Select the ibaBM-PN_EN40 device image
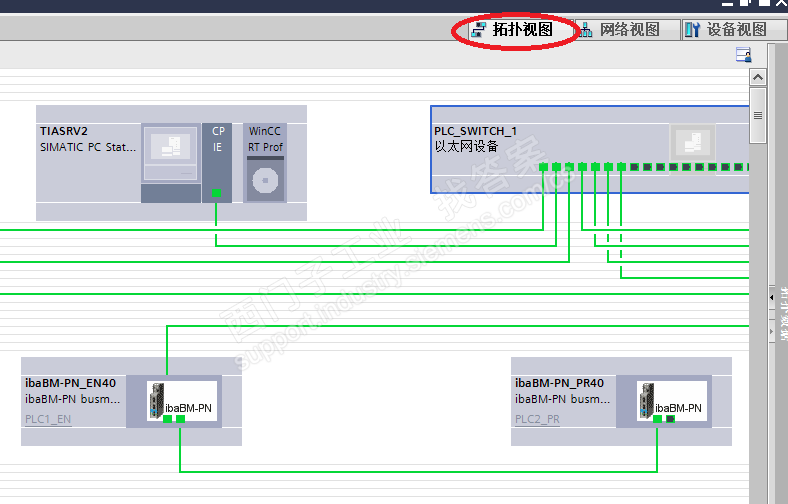Image resolution: width=788 pixels, height=504 pixels. point(181,401)
